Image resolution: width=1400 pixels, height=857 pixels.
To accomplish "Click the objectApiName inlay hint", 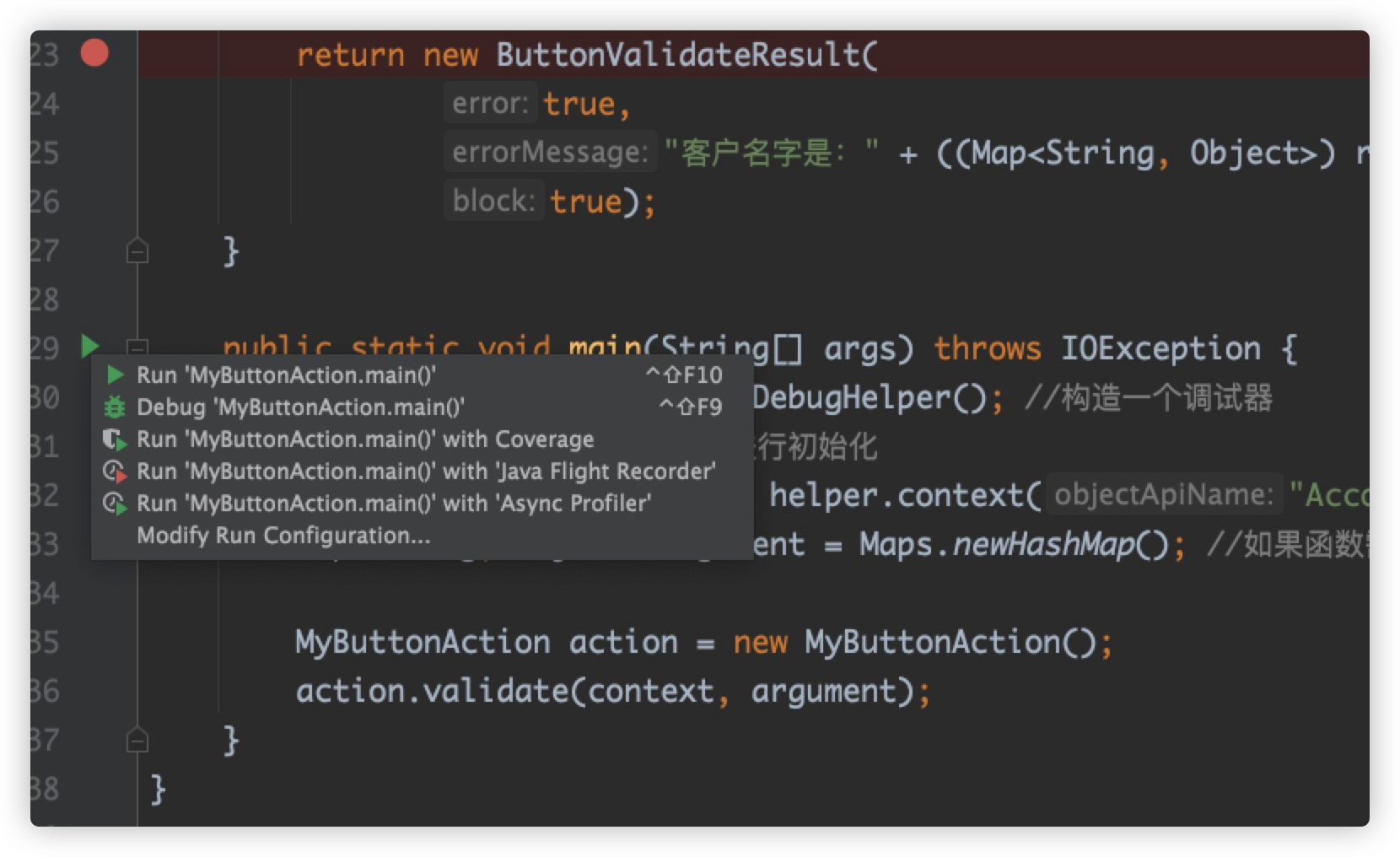I will (x=1163, y=494).
